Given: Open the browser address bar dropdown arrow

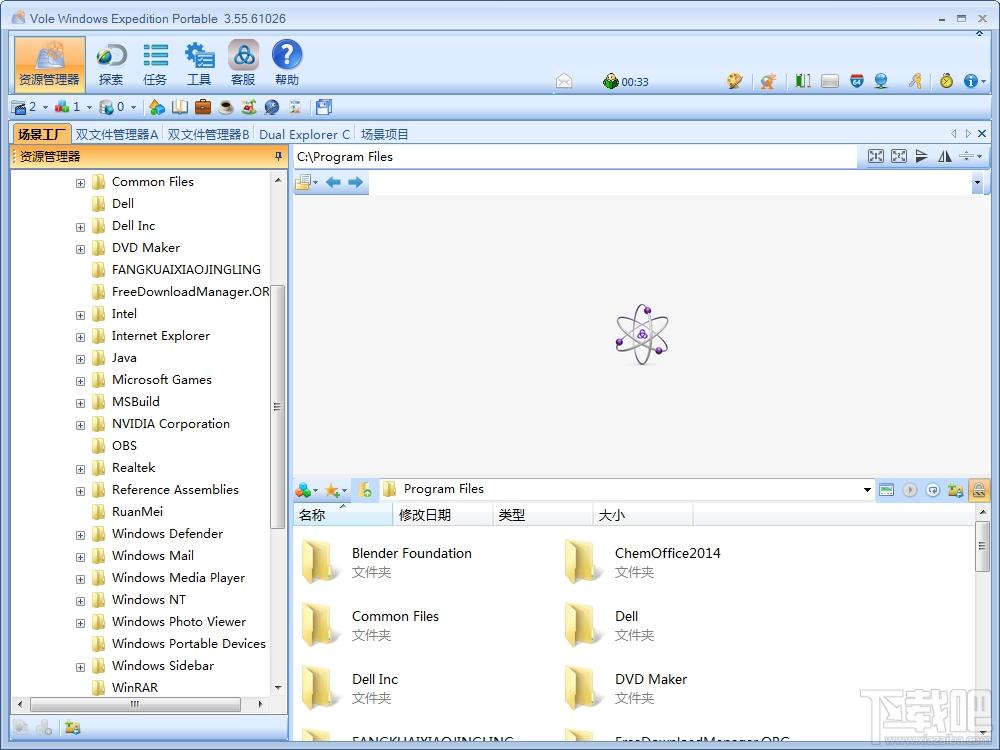Looking at the screenshot, I should (x=977, y=183).
